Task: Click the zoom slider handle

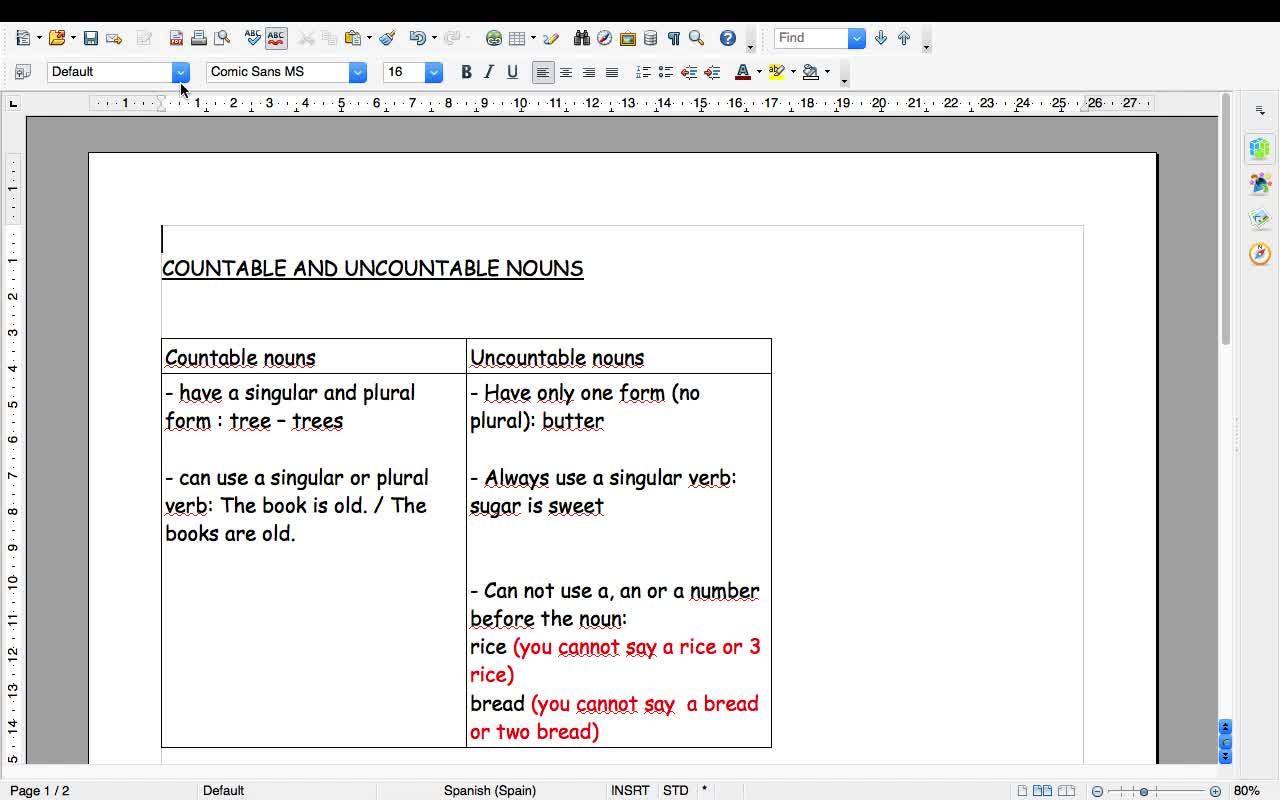Action: [1144, 791]
